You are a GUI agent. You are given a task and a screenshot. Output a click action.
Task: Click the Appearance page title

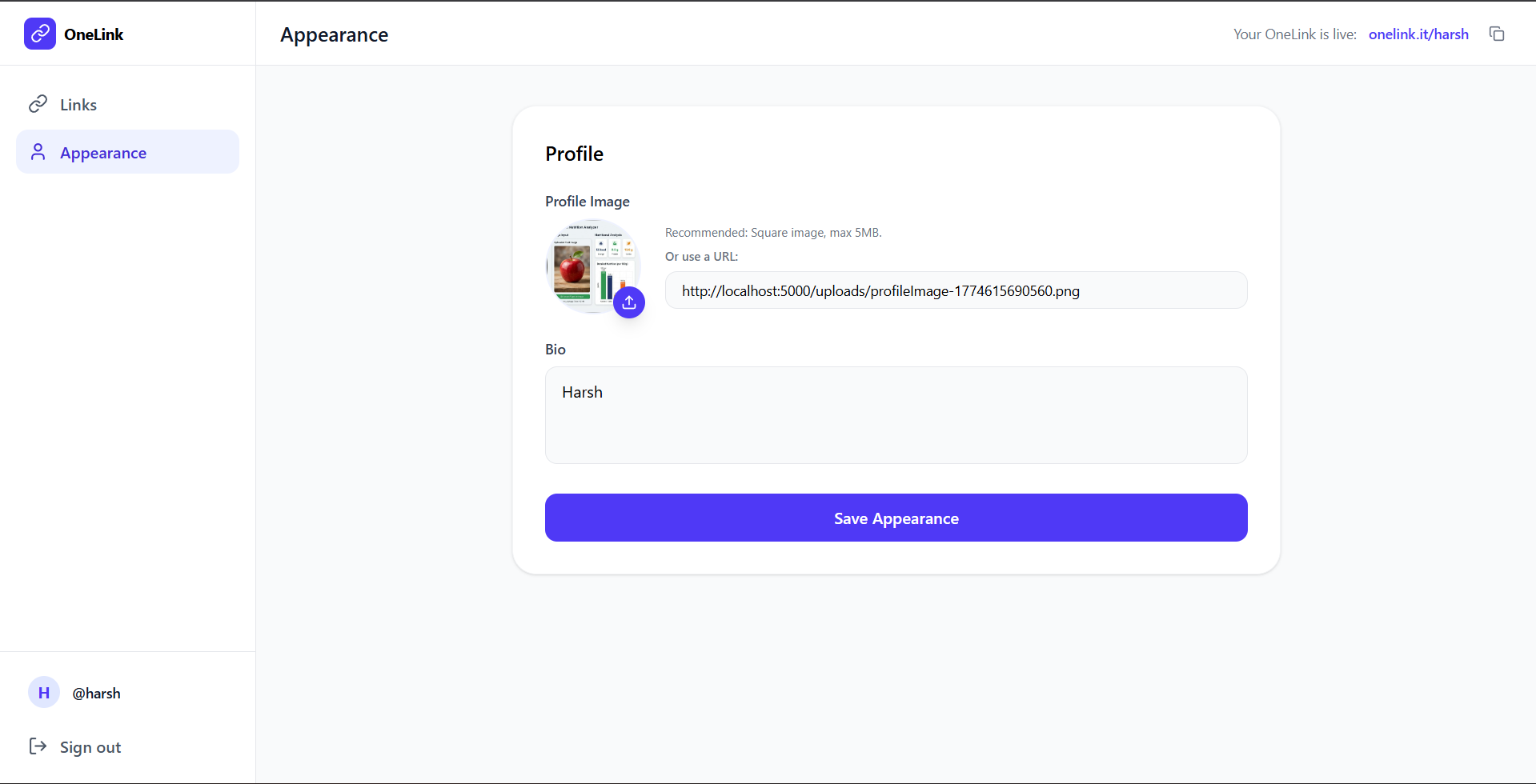[x=334, y=34]
